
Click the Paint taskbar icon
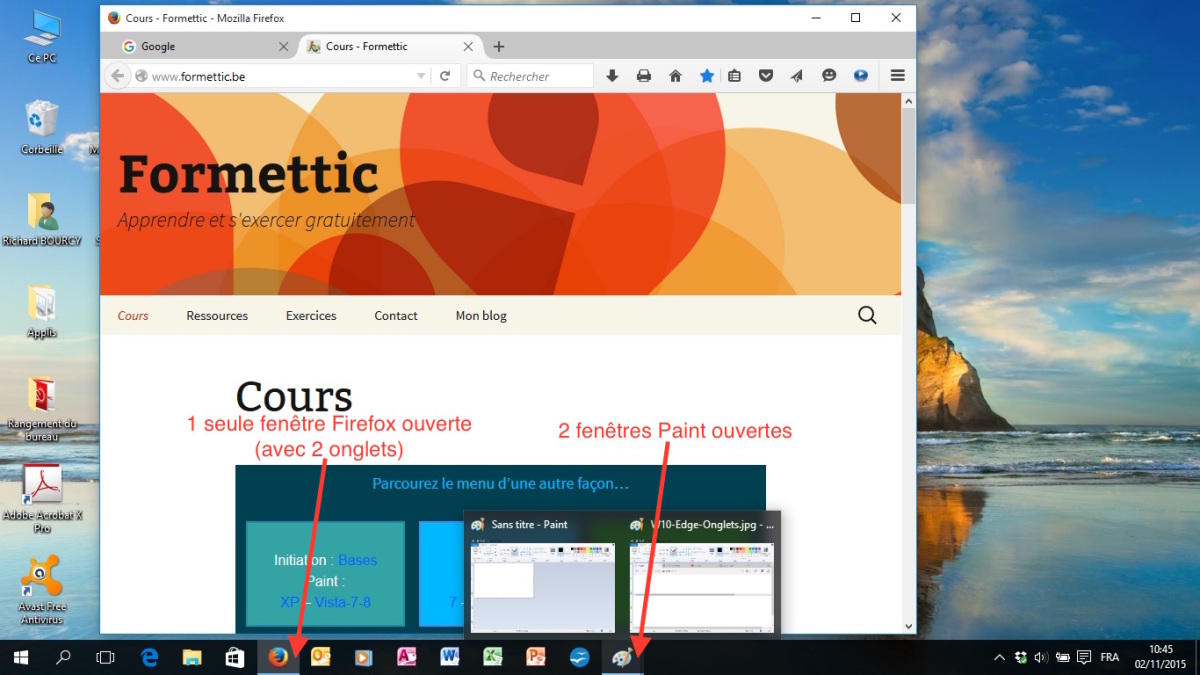[622, 657]
